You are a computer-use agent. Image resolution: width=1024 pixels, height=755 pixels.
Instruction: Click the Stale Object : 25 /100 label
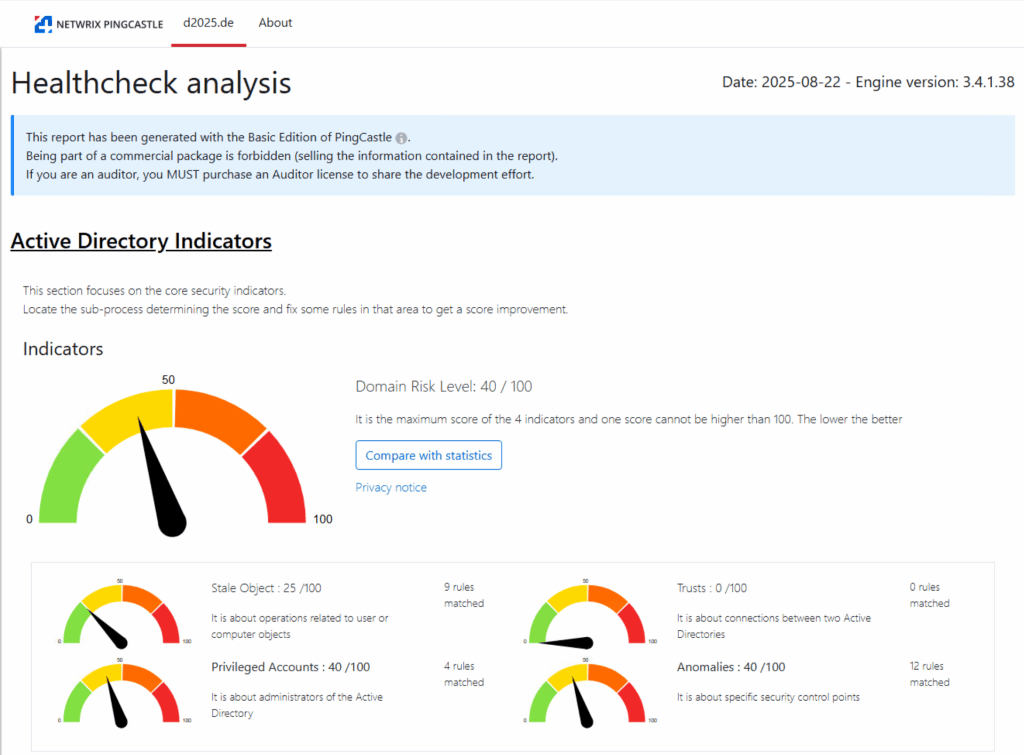pos(266,588)
